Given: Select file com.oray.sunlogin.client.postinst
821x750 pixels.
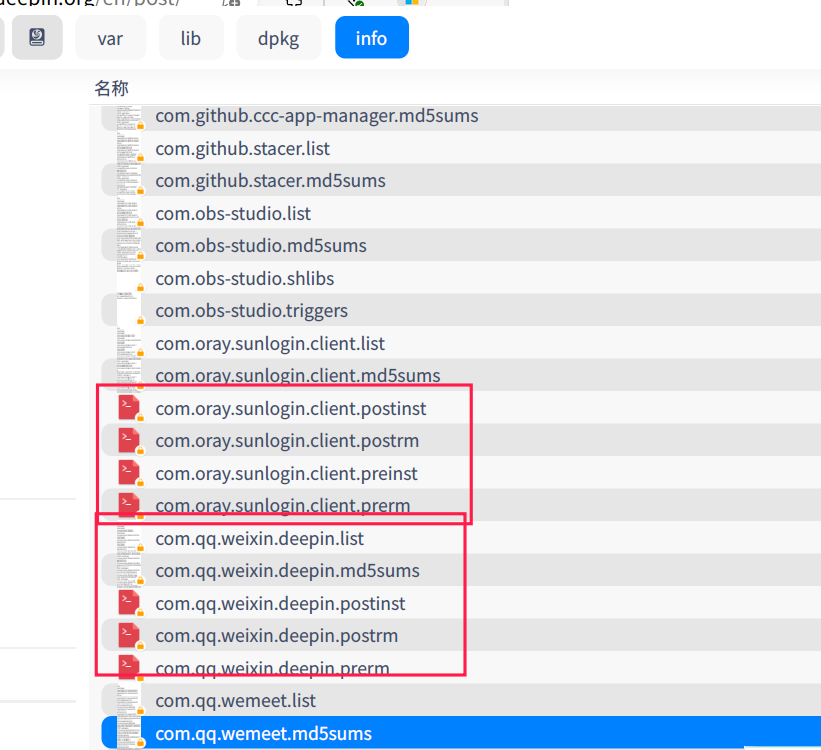Looking at the screenshot, I should point(461,408).
